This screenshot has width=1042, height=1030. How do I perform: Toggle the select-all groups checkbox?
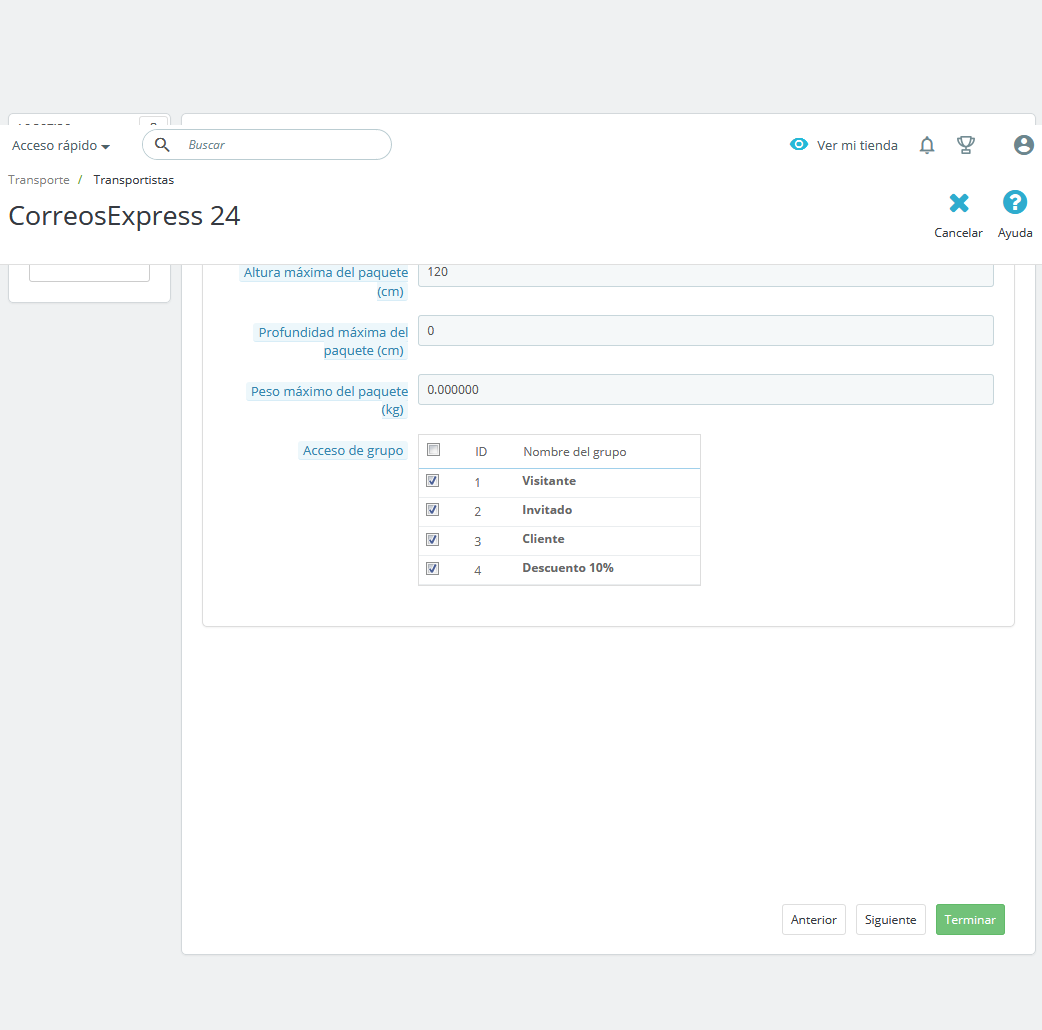[x=433, y=450]
